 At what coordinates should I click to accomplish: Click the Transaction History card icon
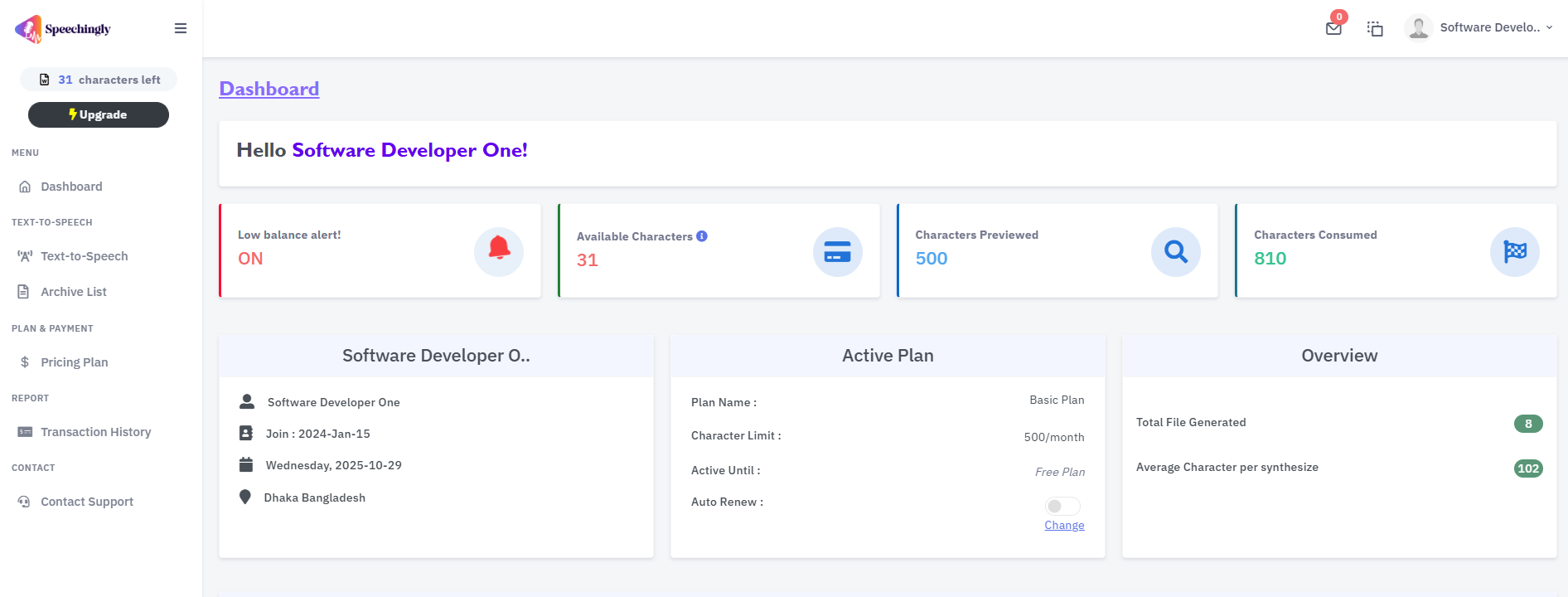[25, 432]
